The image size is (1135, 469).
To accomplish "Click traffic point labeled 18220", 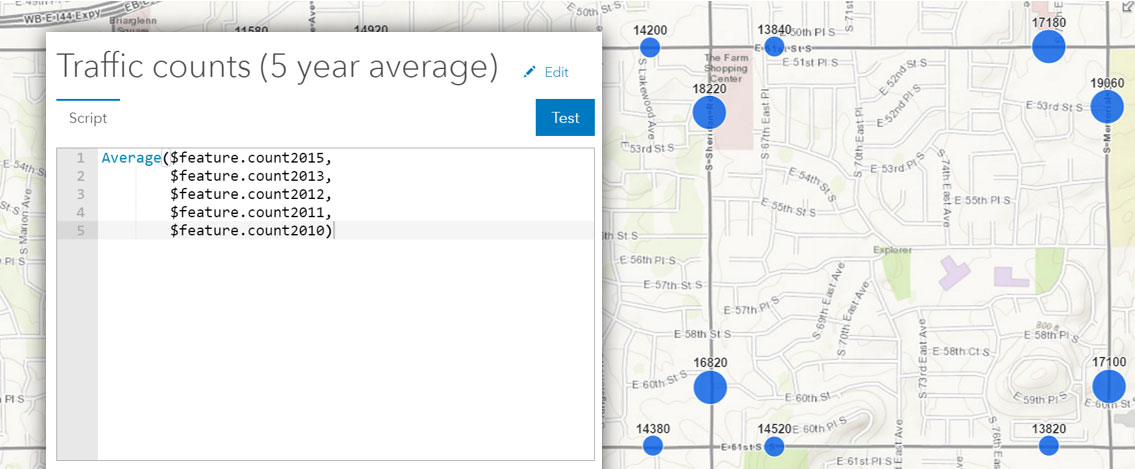I will (x=709, y=112).
